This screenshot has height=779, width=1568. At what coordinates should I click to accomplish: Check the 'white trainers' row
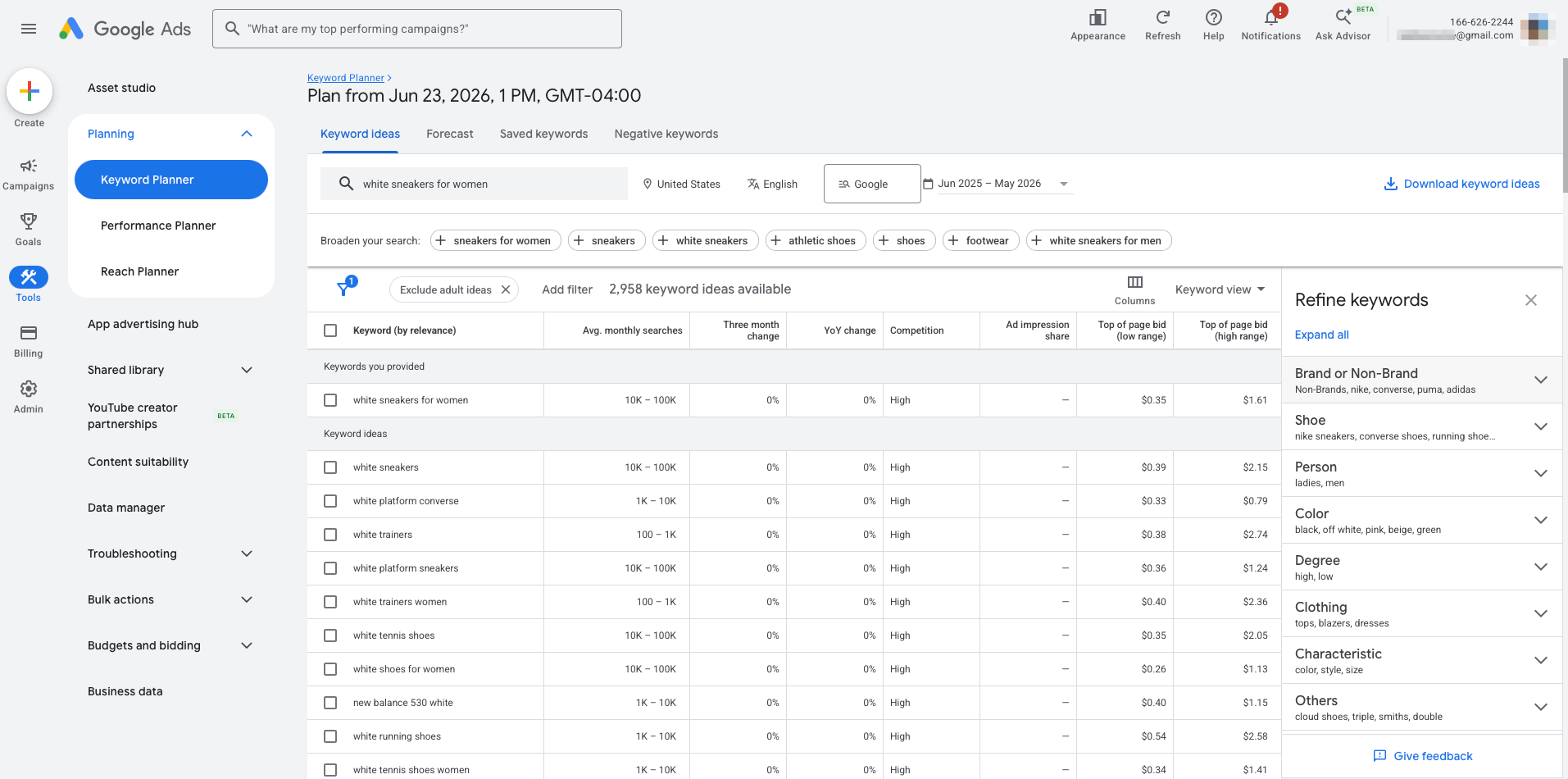tap(330, 535)
